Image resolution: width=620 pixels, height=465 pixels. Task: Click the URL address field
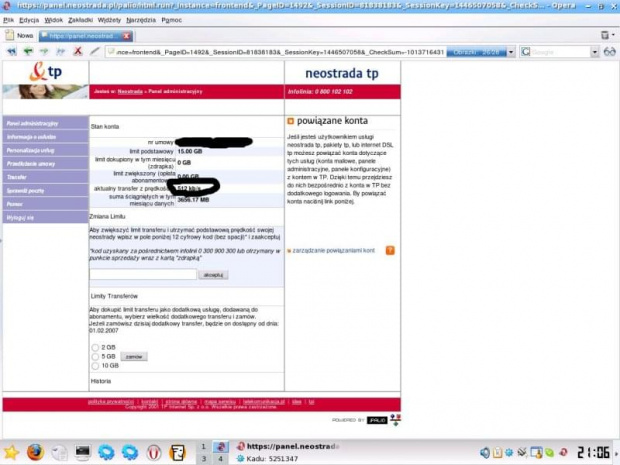276,52
